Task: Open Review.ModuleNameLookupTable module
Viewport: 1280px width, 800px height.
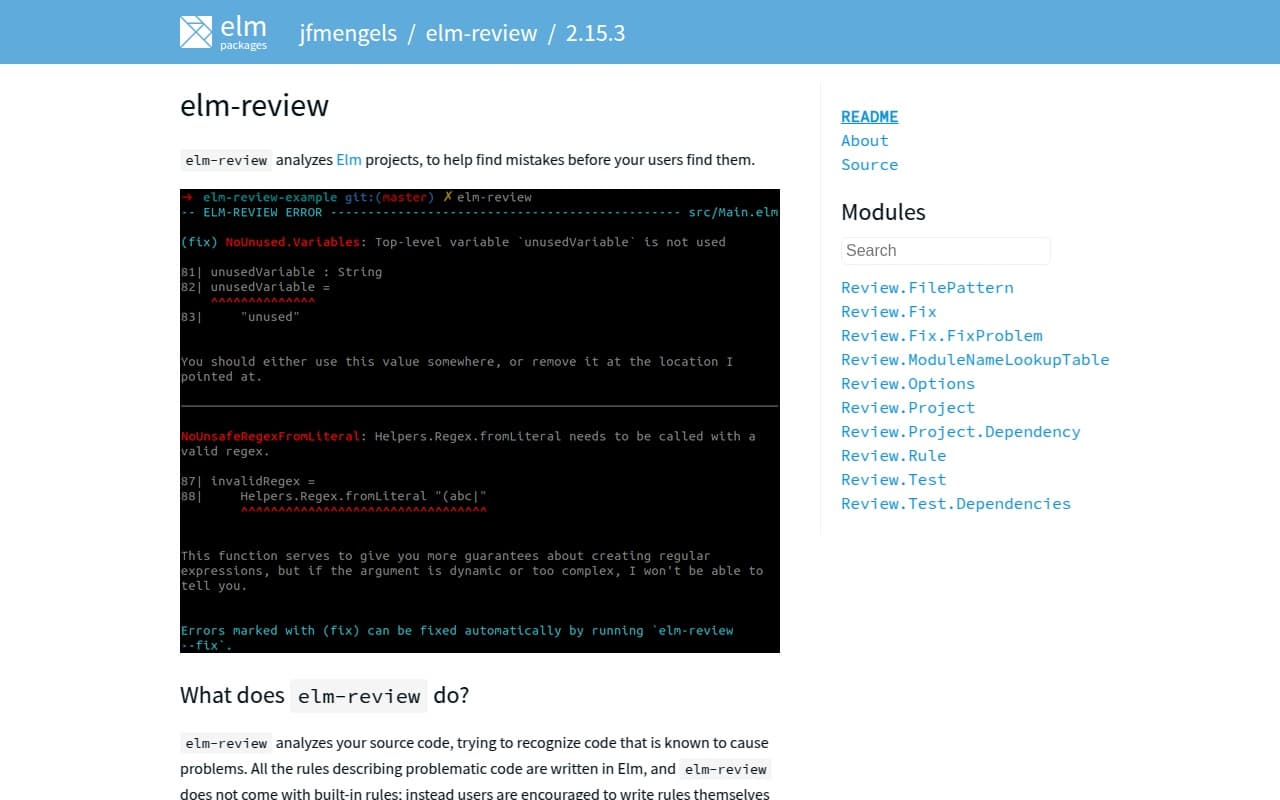Action: (975, 360)
